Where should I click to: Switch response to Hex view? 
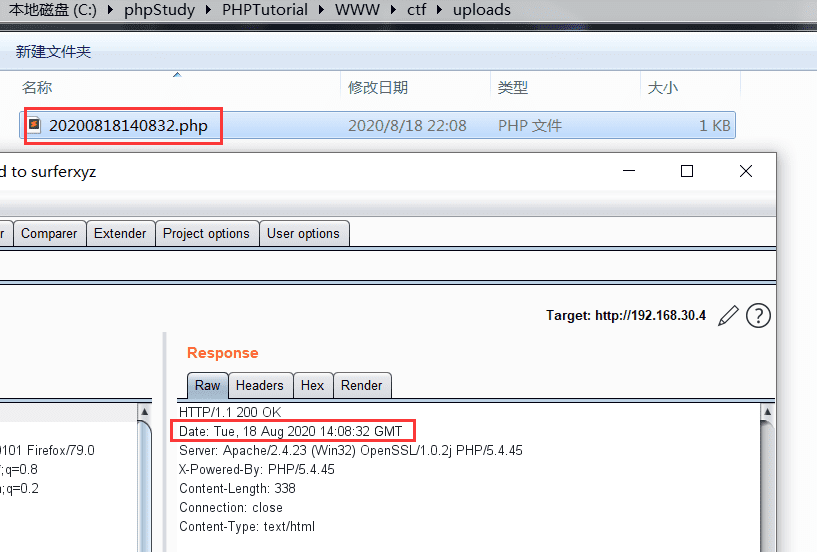(x=312, y=386)
